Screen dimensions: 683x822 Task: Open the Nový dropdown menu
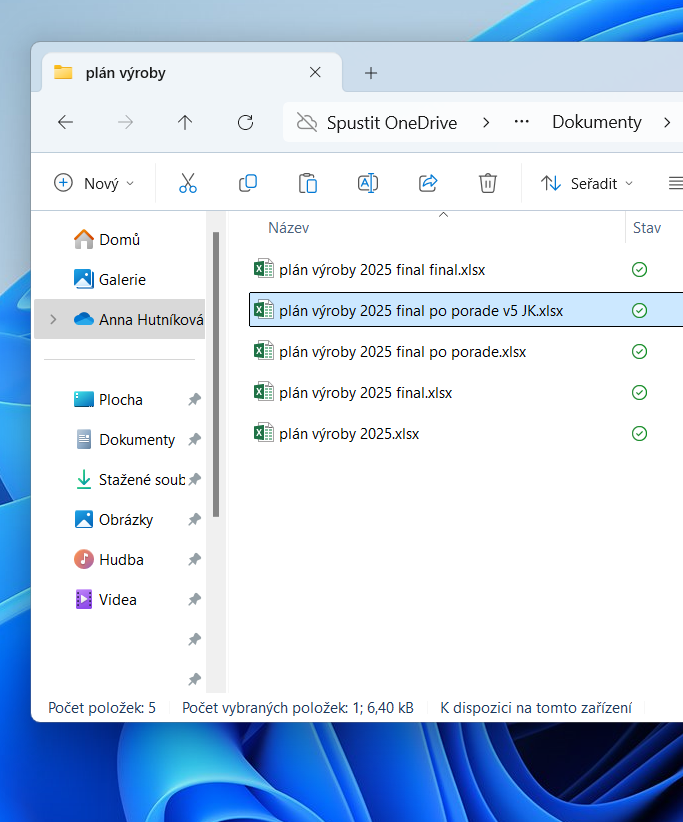93,183
